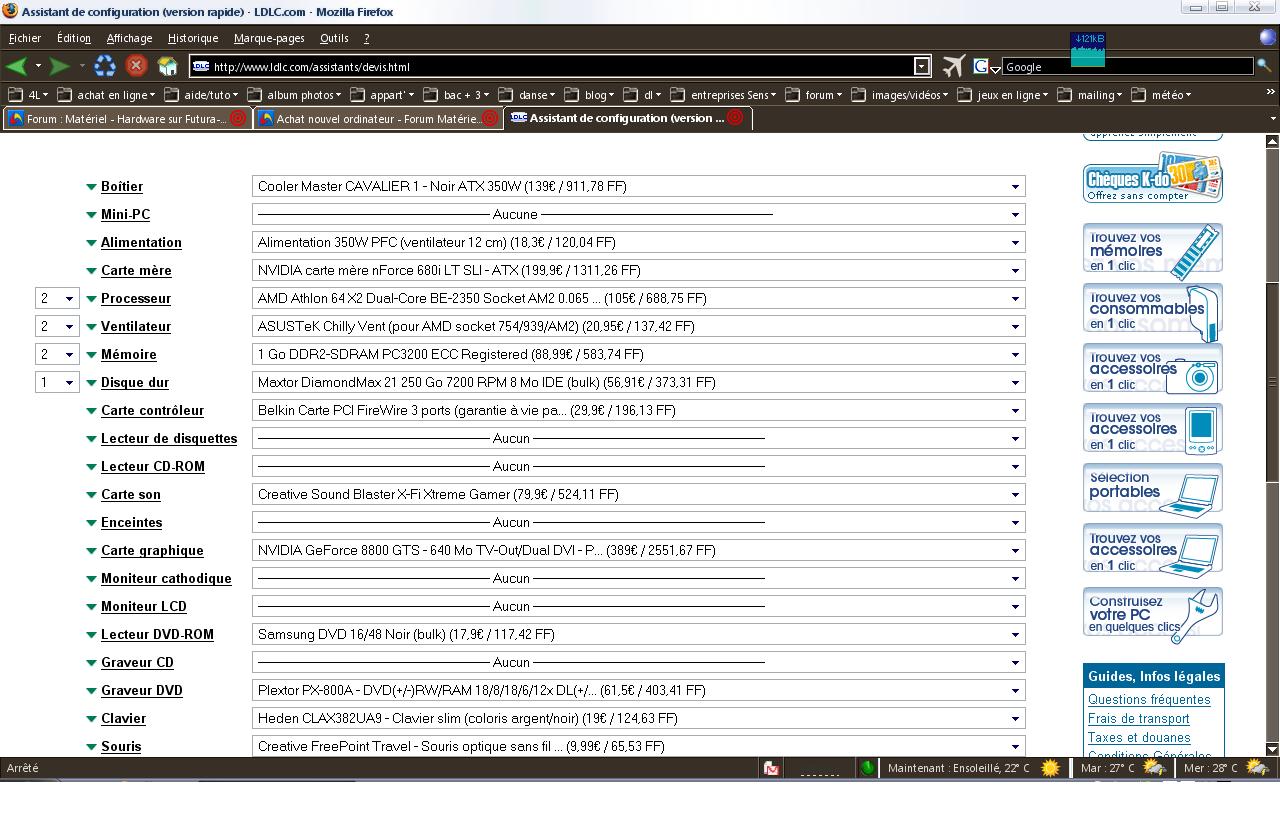Viewport: 1280px width, 813px height.
Task: Open the Ventilateur quantity dropdown
Action: coord(57,326)
